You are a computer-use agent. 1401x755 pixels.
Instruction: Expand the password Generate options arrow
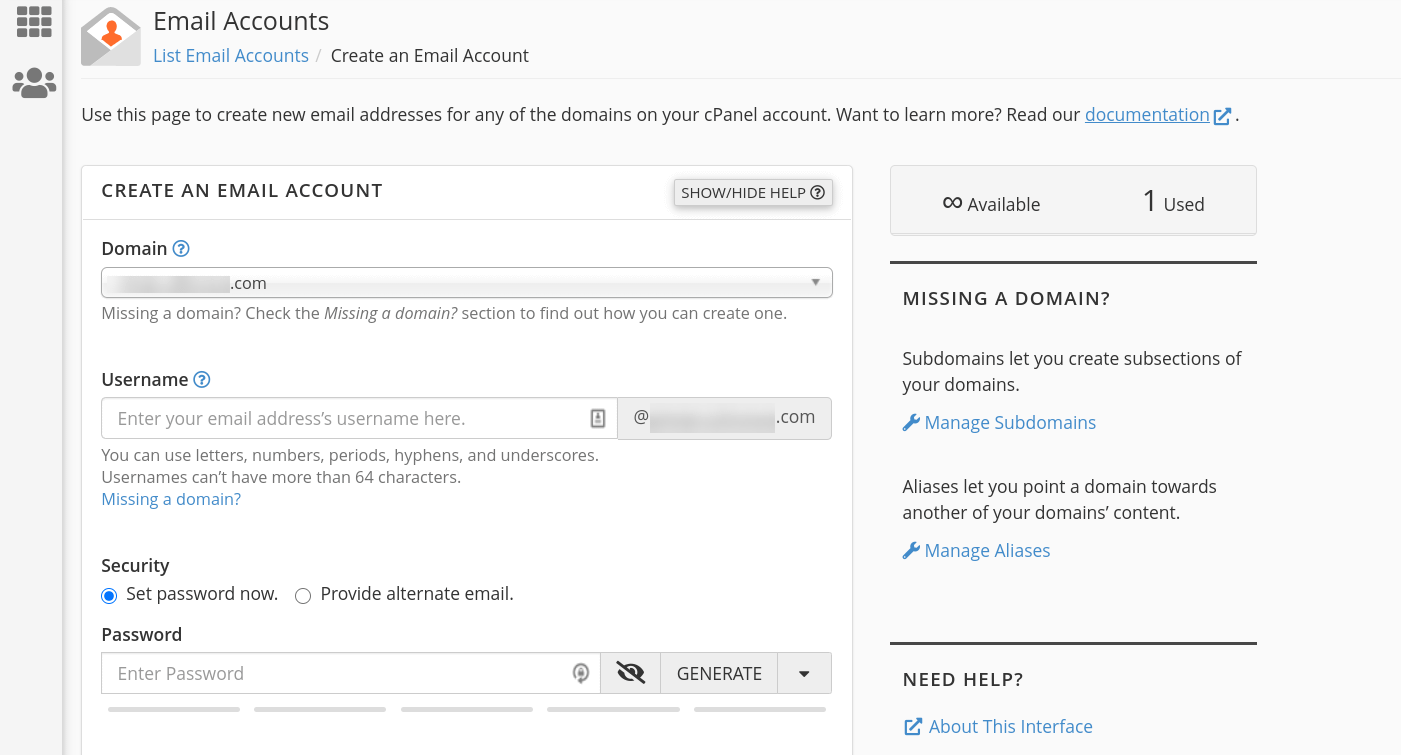coord(804,672)
